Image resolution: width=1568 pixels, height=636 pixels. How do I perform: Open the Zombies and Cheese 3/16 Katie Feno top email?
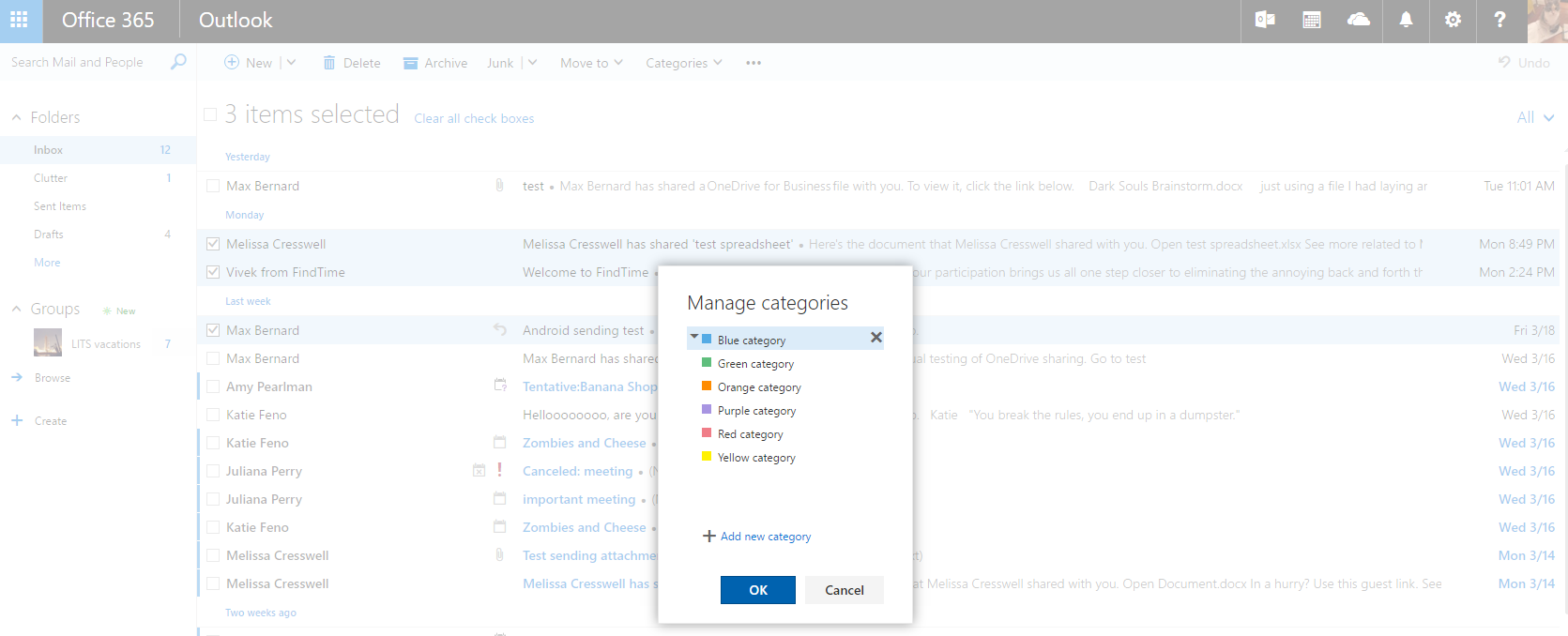[877, 443]
